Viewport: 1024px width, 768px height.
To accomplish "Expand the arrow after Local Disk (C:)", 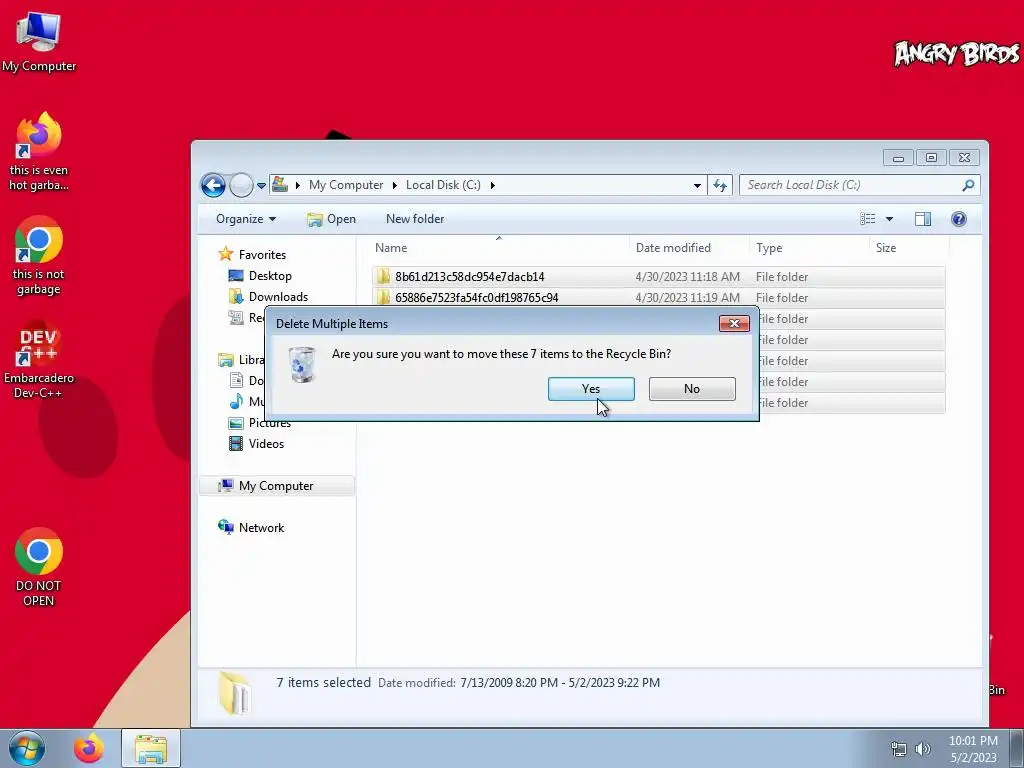I will point(492,185).
